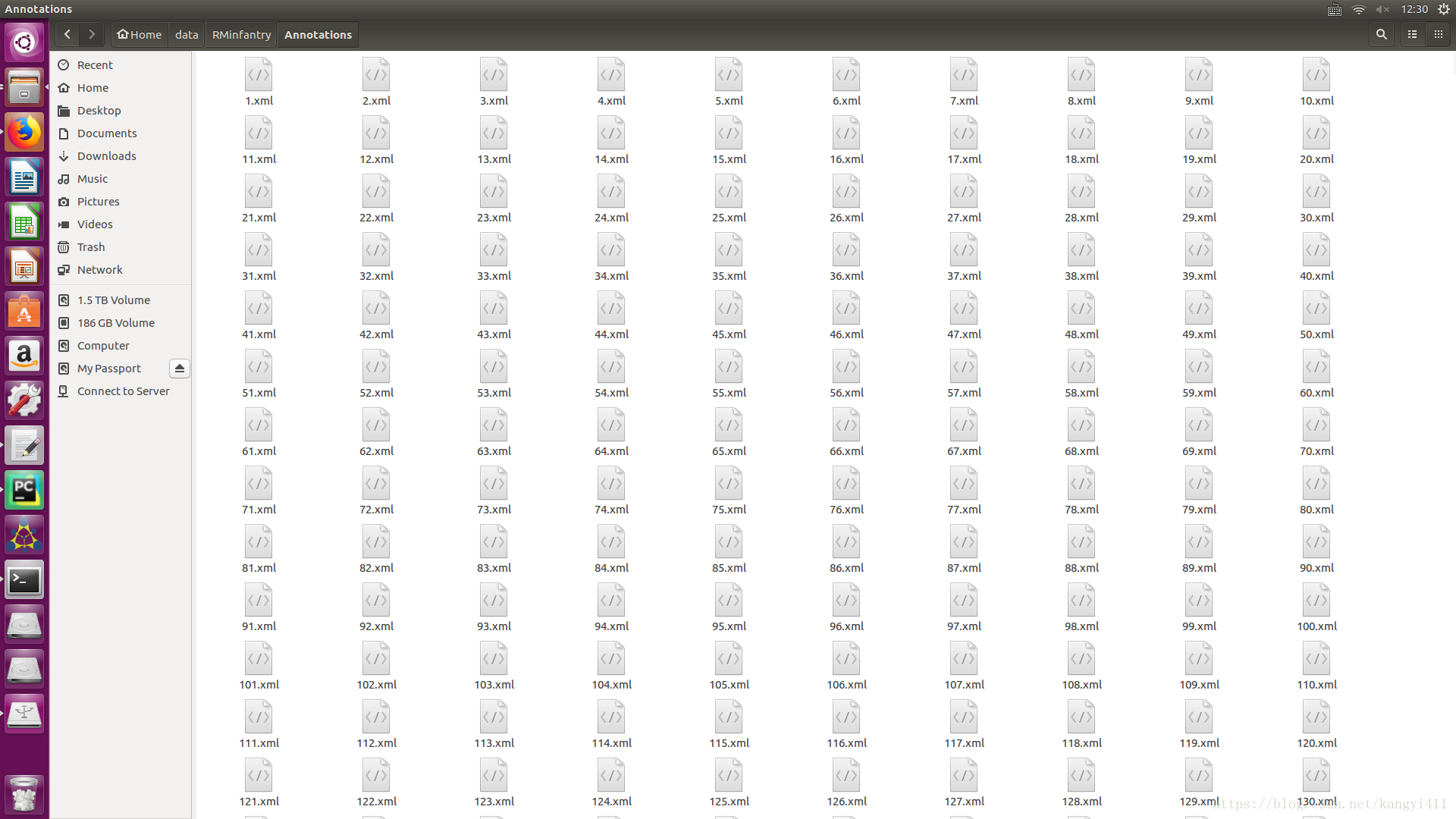The image size is (1456, 819).
Task: Open Recent in the sidebar
Action: pos(121,65)
